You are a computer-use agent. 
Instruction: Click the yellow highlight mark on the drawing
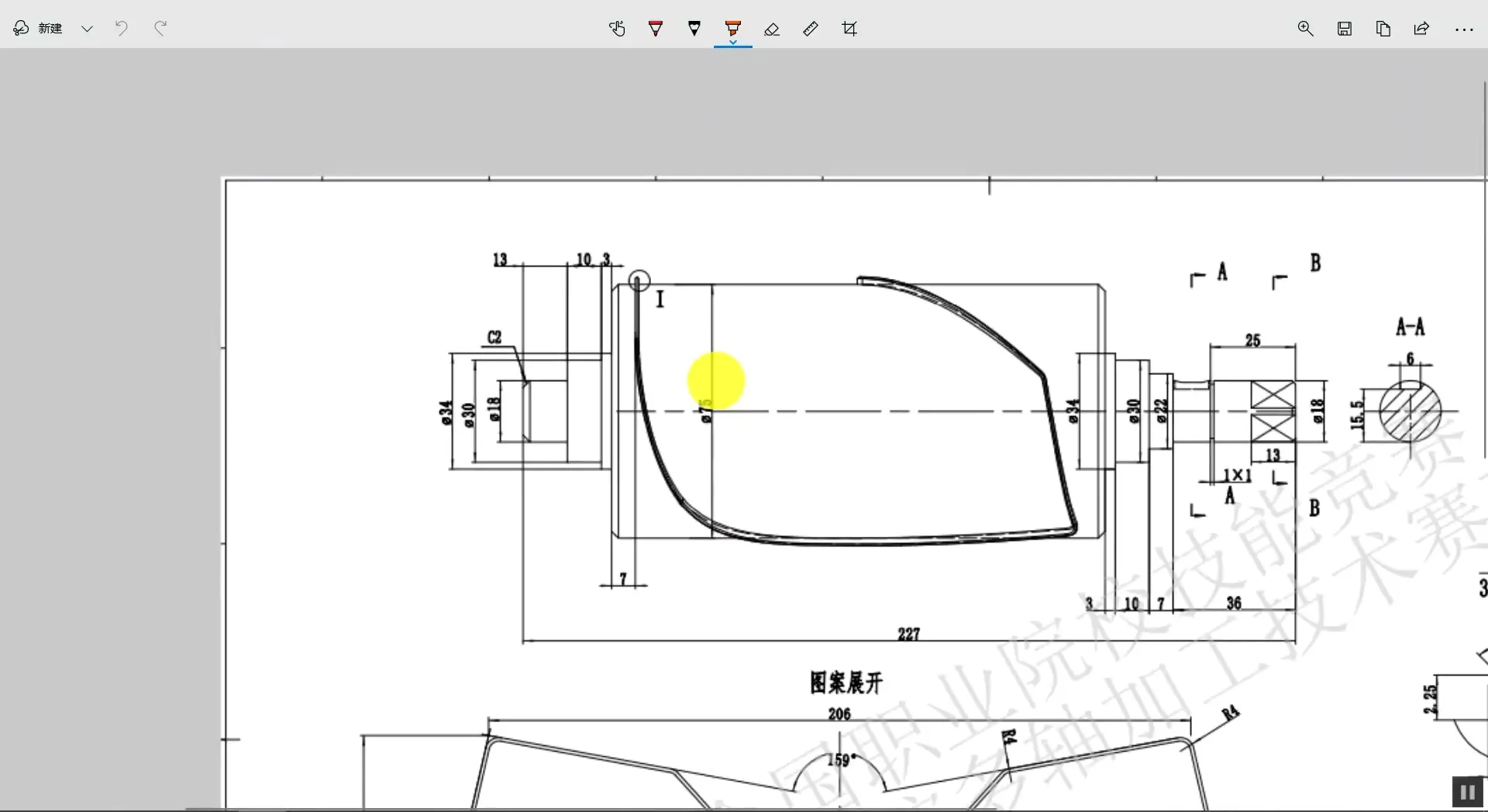coord(716,380)
